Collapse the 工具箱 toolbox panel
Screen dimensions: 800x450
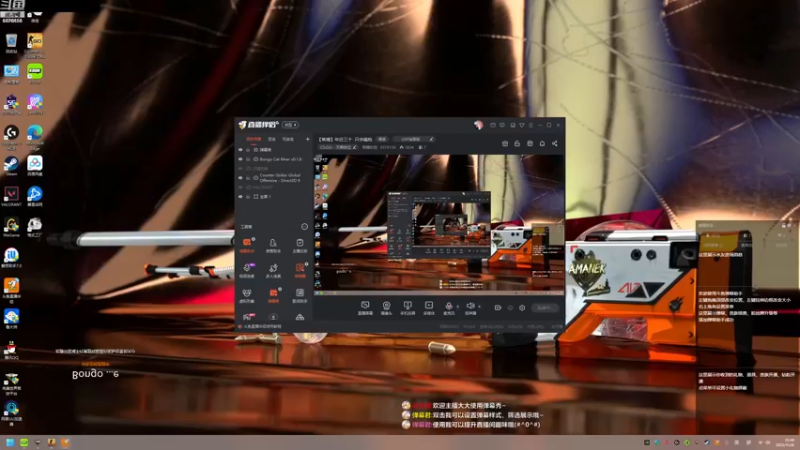click(305, 227)
